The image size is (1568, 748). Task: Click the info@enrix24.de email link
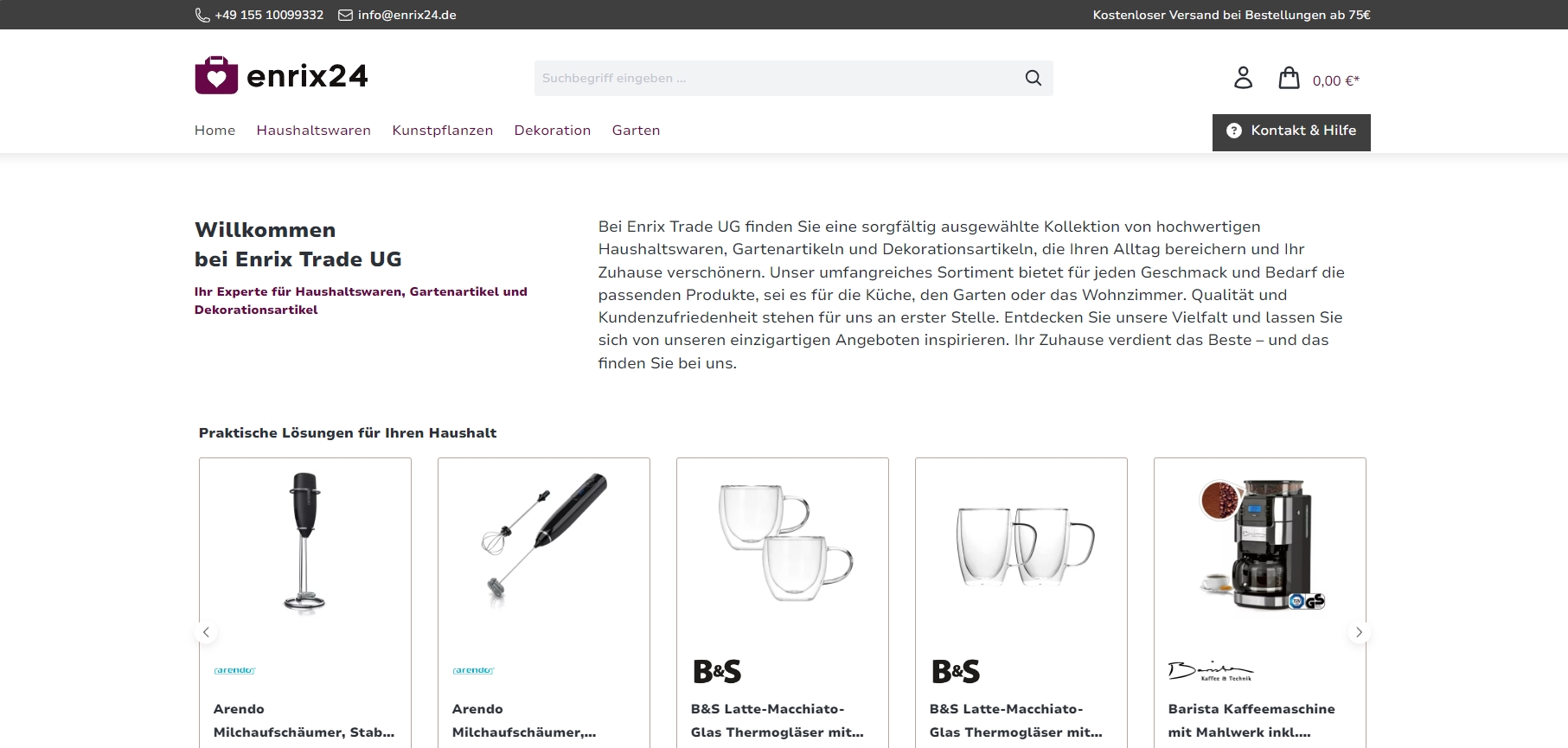tap(407, 15)
